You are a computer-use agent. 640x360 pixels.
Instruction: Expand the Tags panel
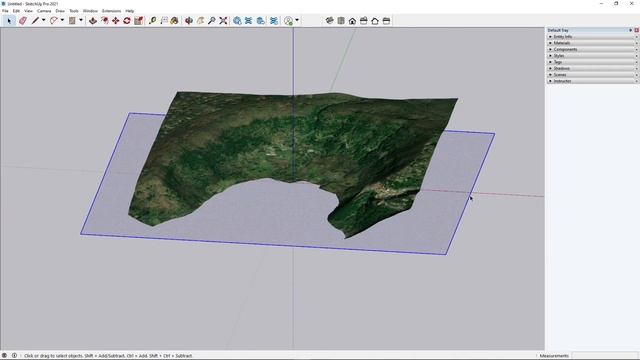(x=593, y=62)
